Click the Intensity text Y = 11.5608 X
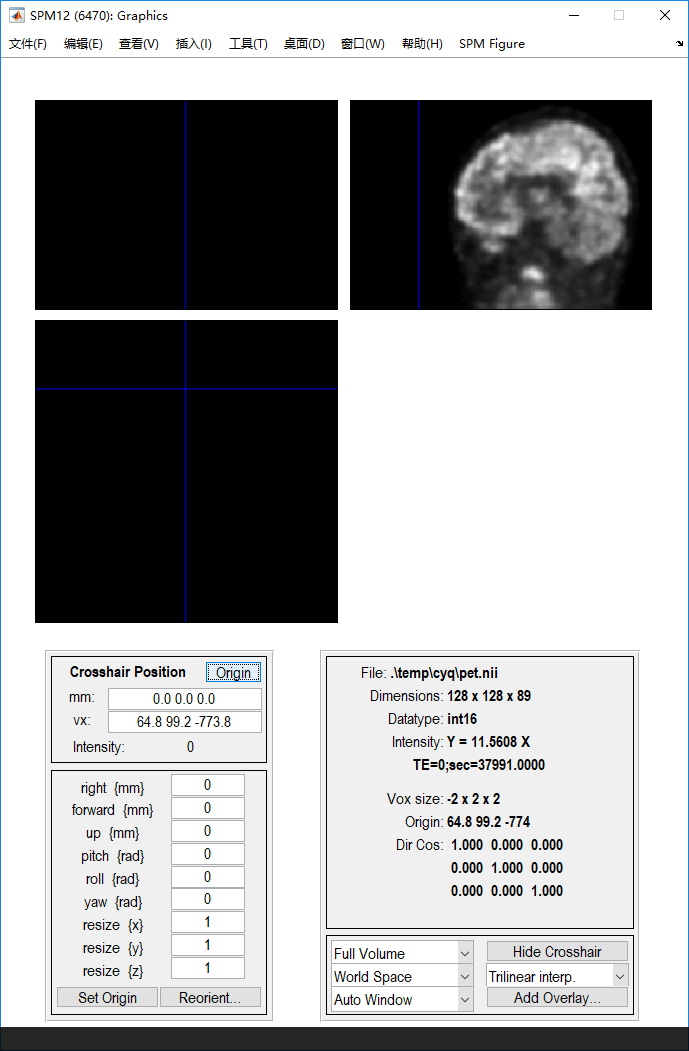Screen dimensions: 689x1051 (489, 742)
